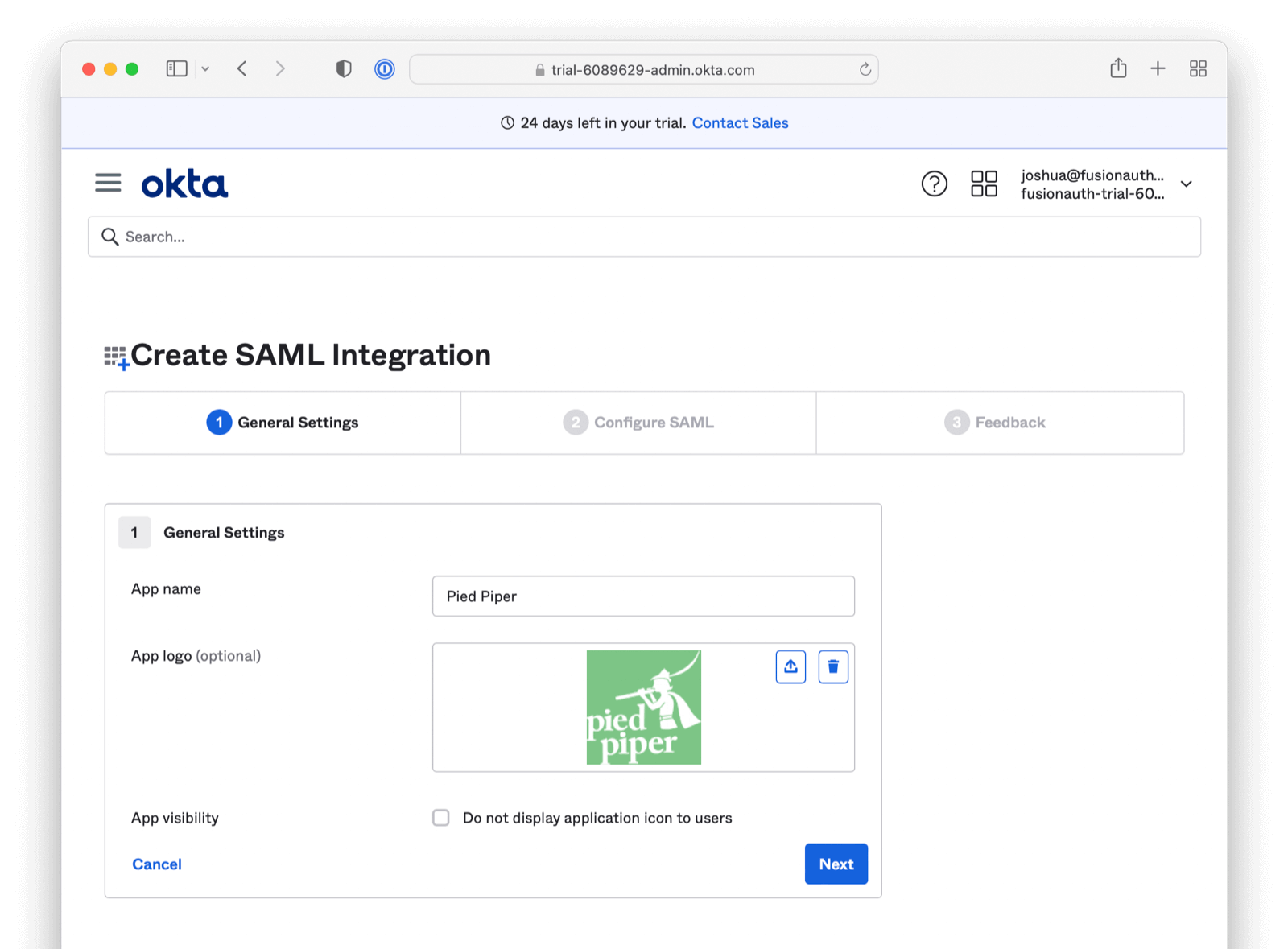The image size is (1288, 949).
Task: Click the 1Password extension icon
Action: coord(385,69)
